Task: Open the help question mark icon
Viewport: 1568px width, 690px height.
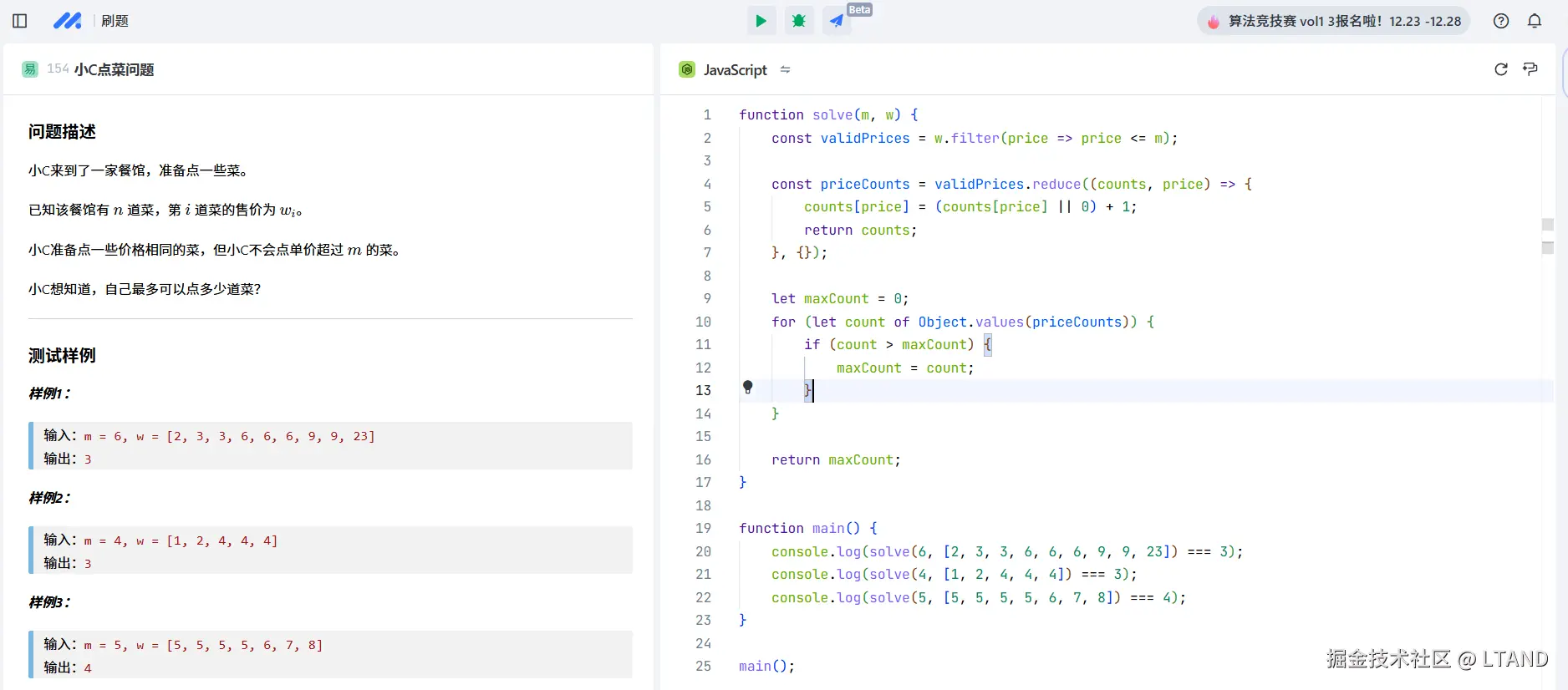Action: [1501, 21]
